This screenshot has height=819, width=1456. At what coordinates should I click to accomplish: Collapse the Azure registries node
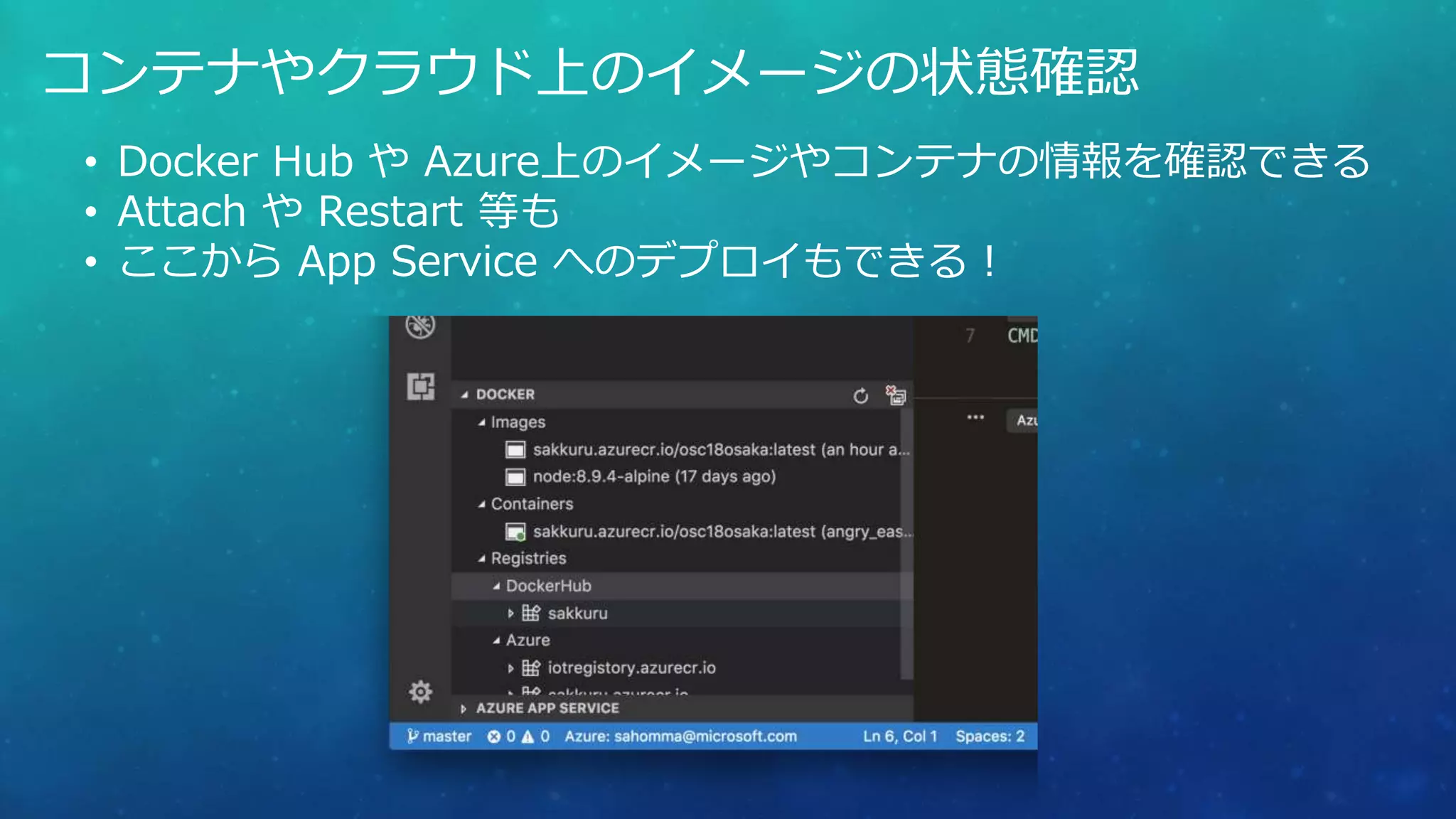[496, 641]
